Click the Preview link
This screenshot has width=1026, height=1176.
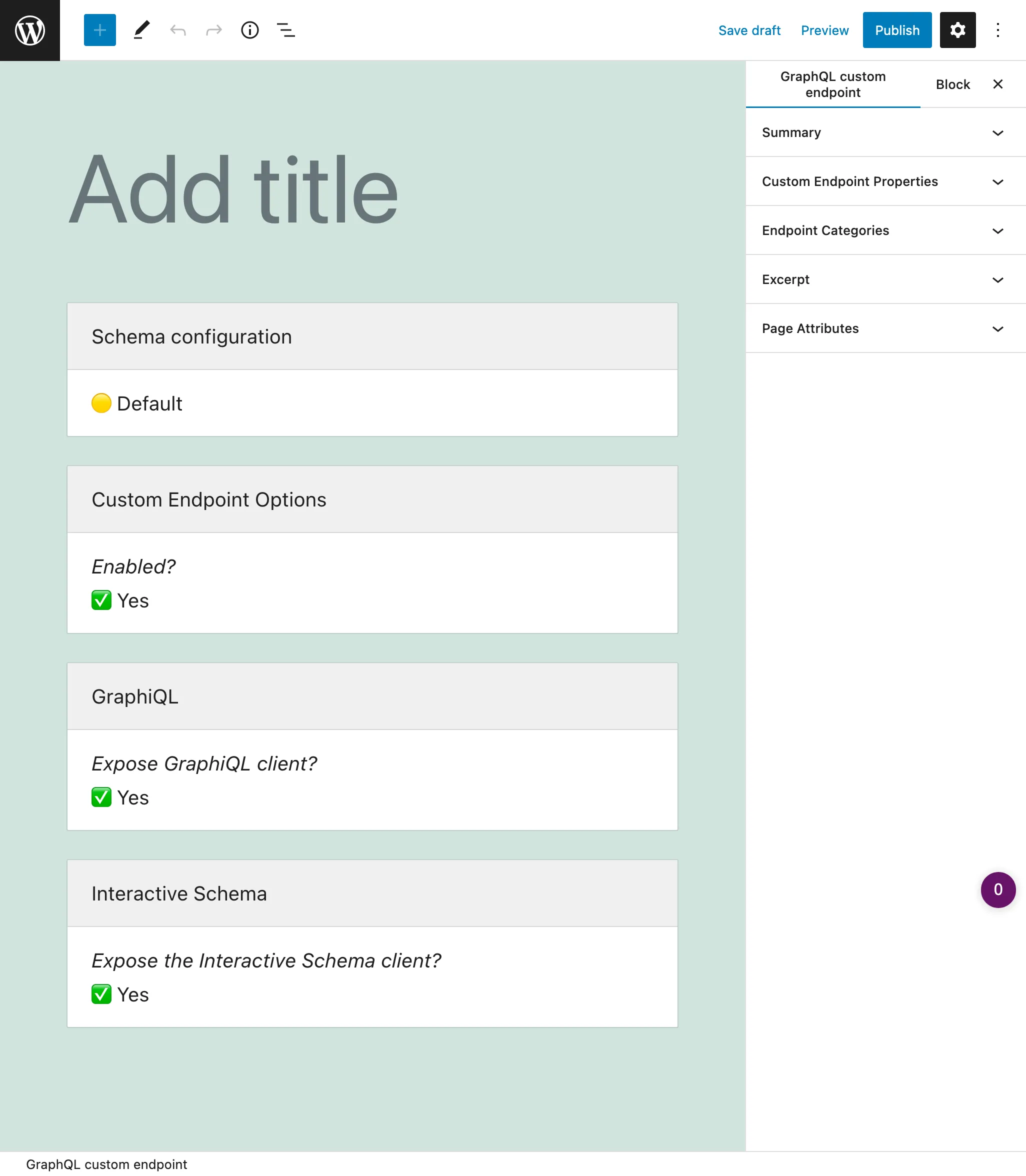point(824,30)
